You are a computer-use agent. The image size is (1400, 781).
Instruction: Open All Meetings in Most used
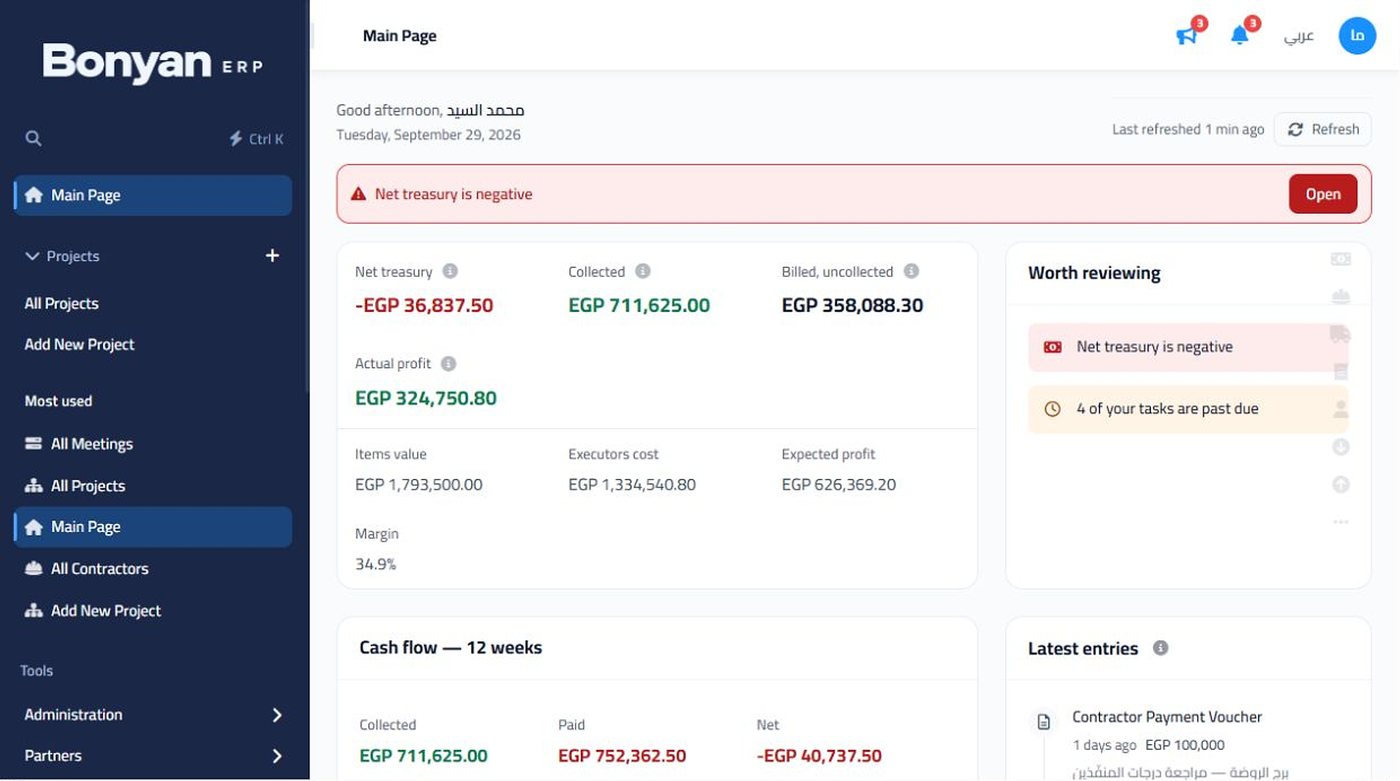(x=152, y=444)
